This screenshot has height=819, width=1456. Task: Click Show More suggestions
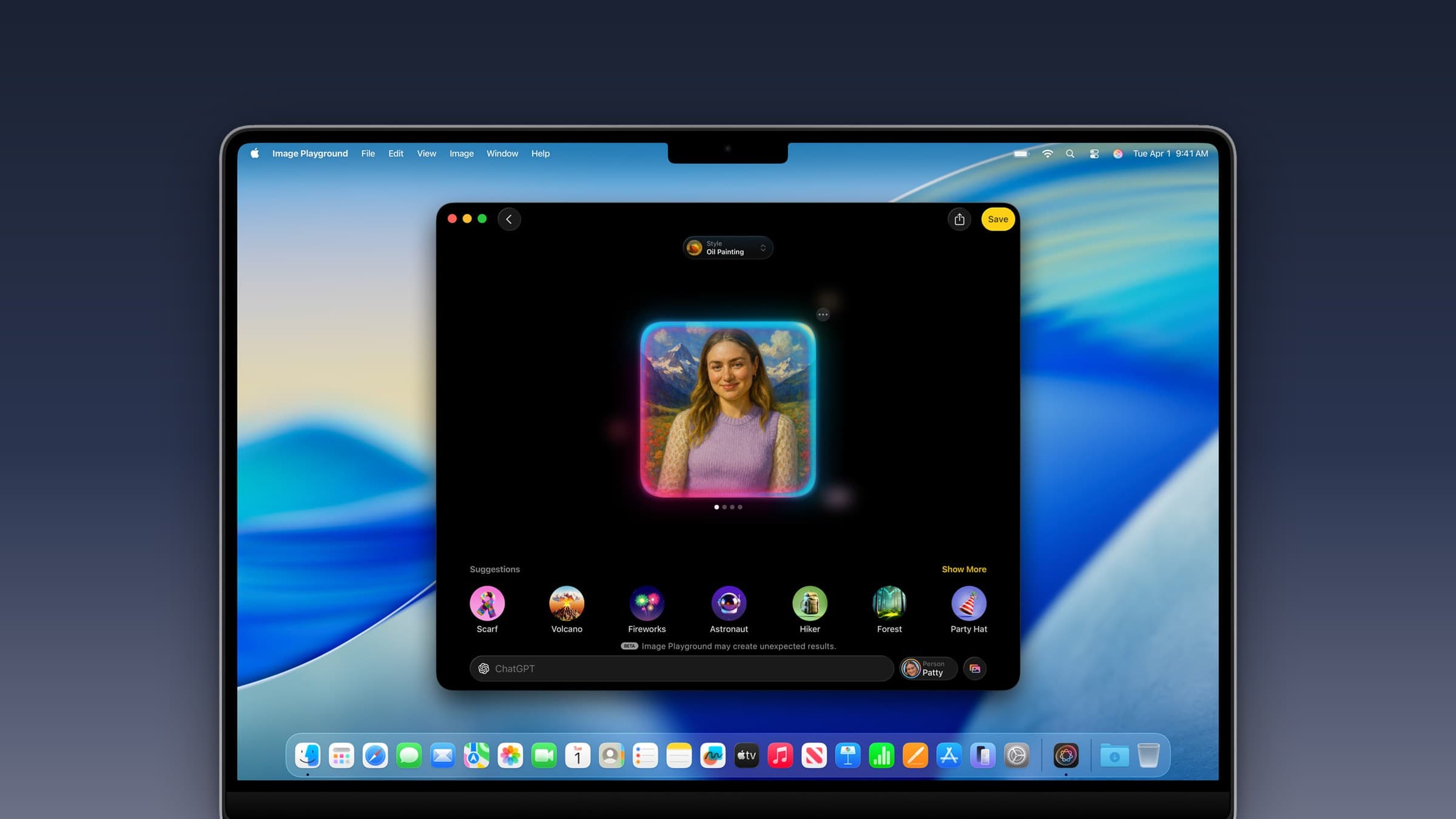tap(964, 569)
